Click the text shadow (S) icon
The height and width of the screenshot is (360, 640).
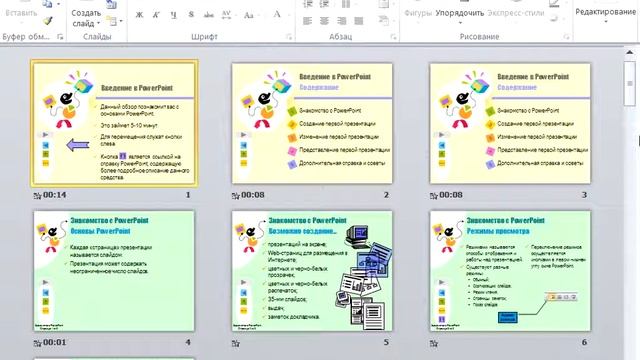point(191,15)
